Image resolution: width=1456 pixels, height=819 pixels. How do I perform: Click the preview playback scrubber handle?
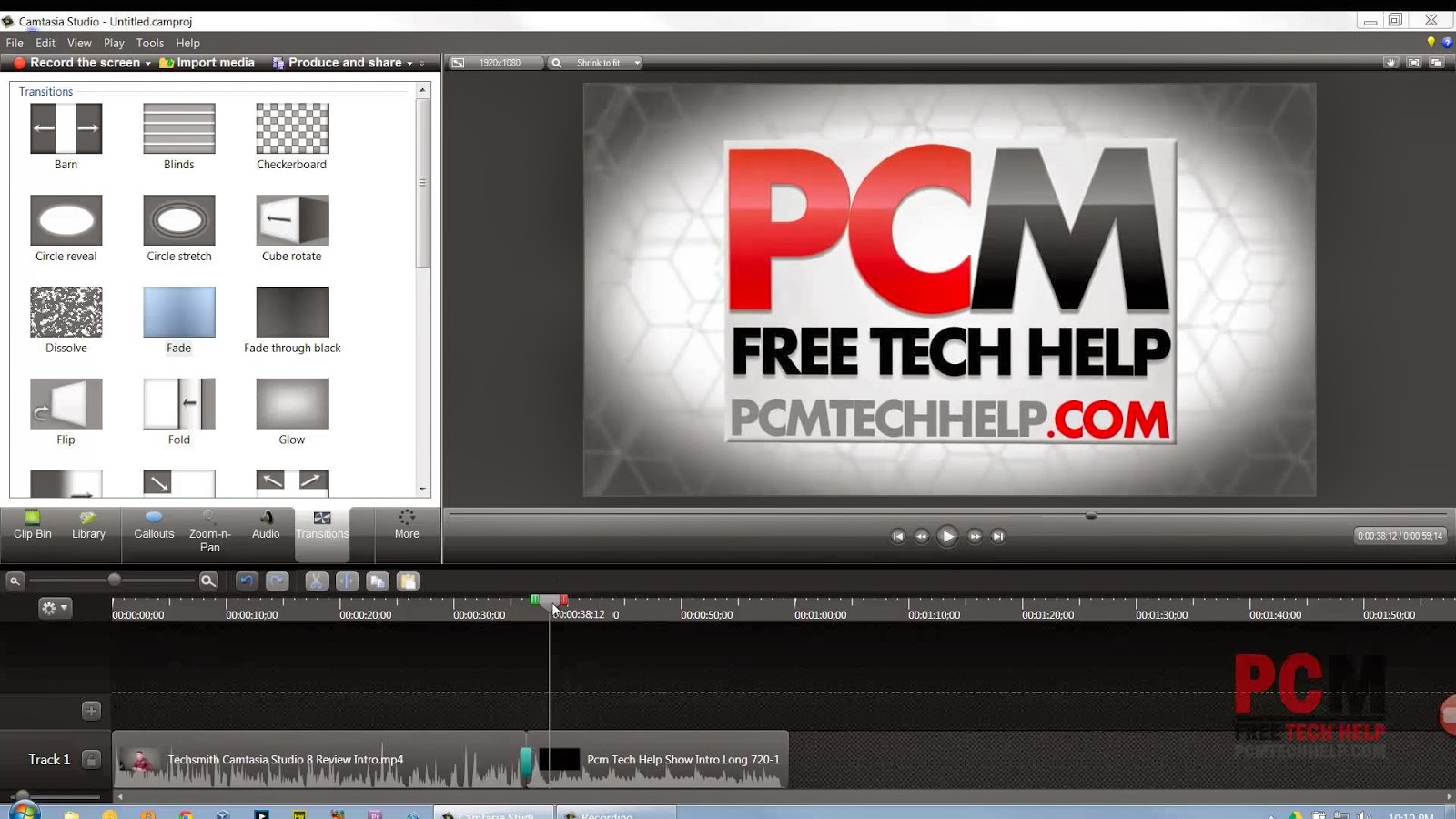[1090, 515]
